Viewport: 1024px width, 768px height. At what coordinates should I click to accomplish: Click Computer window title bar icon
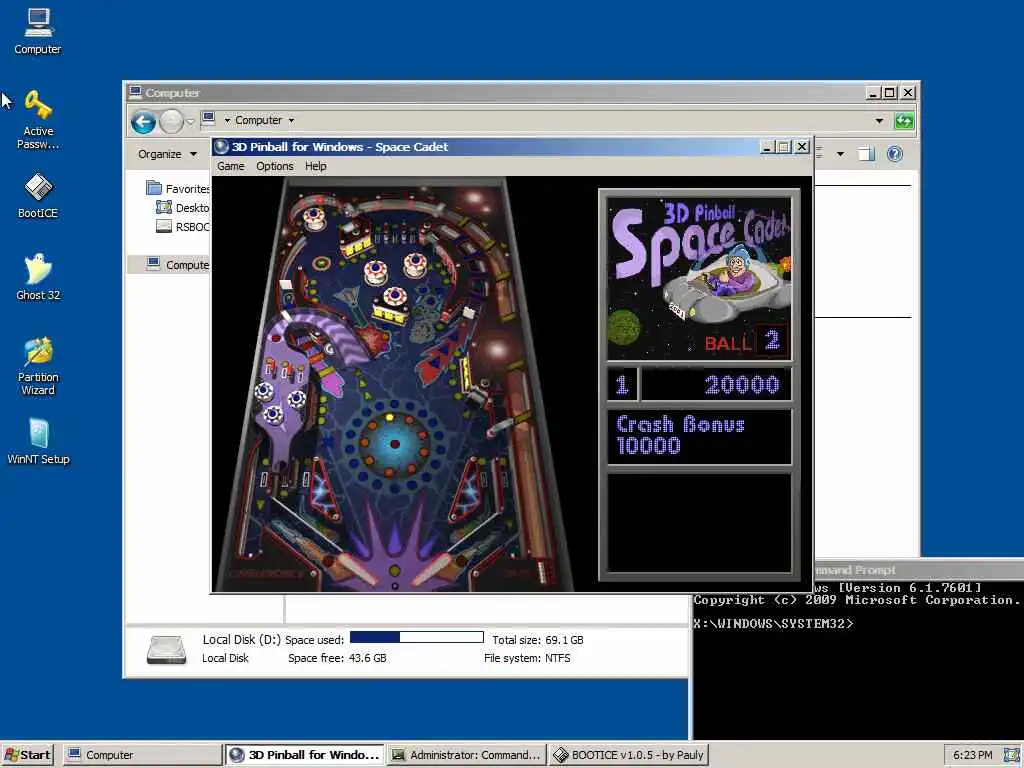[135, 92]
